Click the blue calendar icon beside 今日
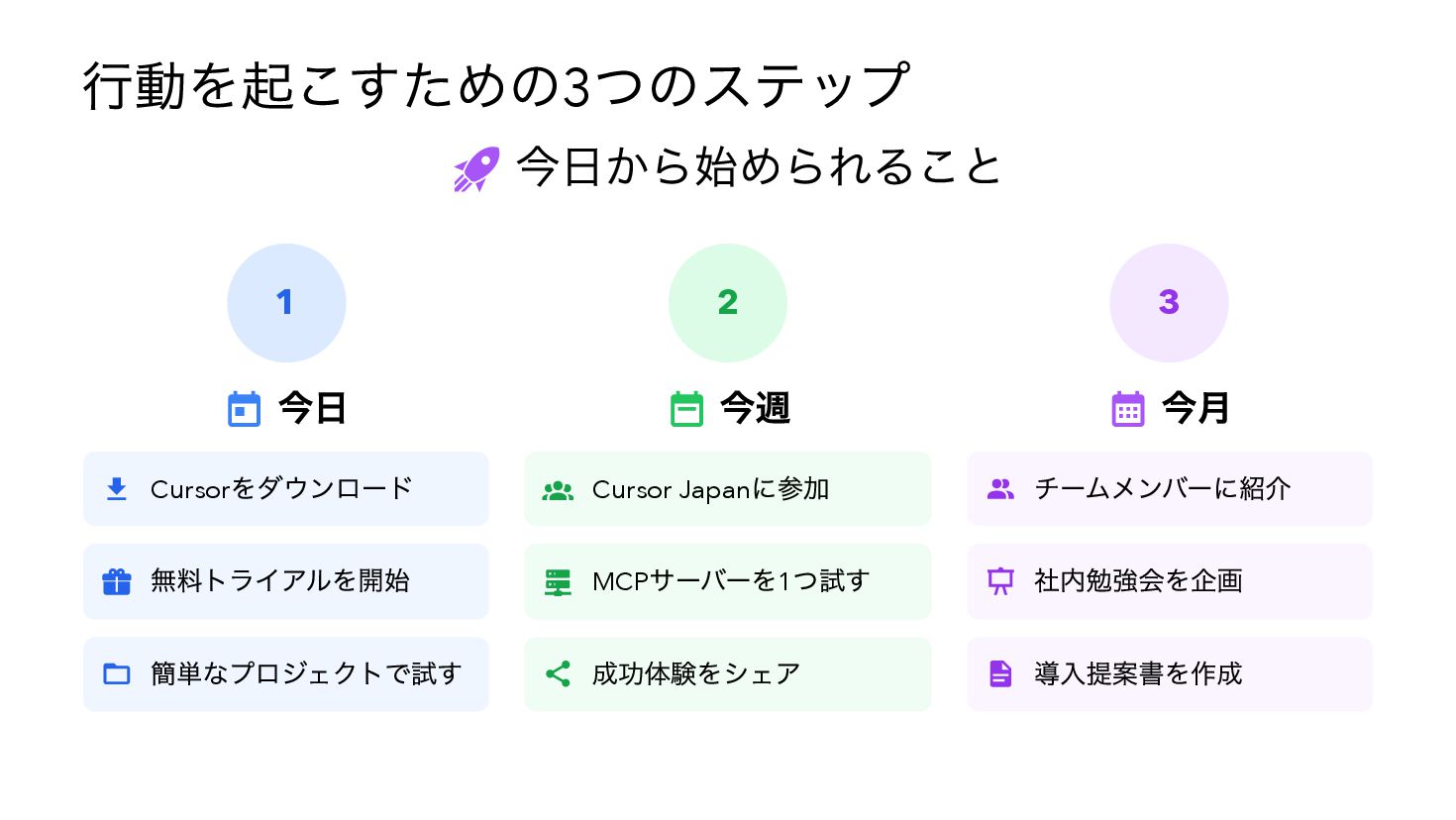Image resolution: width=1456 pixels, height=820 pixels. tap(244, 409)
